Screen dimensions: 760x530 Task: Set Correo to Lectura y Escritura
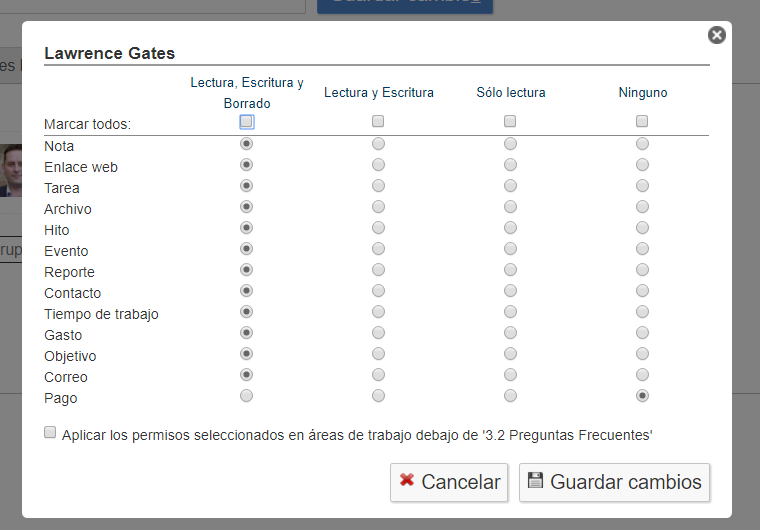tap(379, 375)
